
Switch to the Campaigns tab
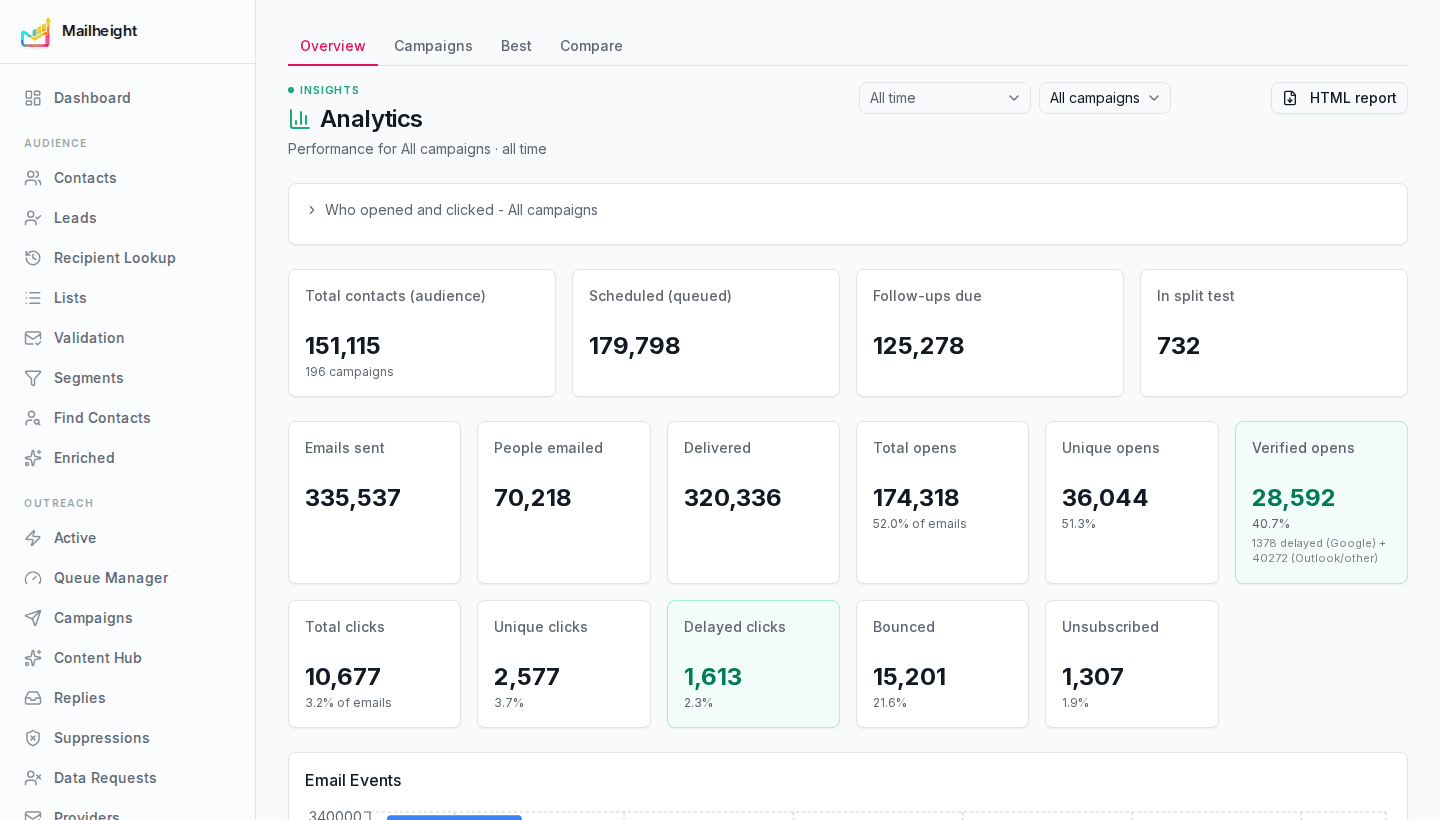[x=433, y=46]
